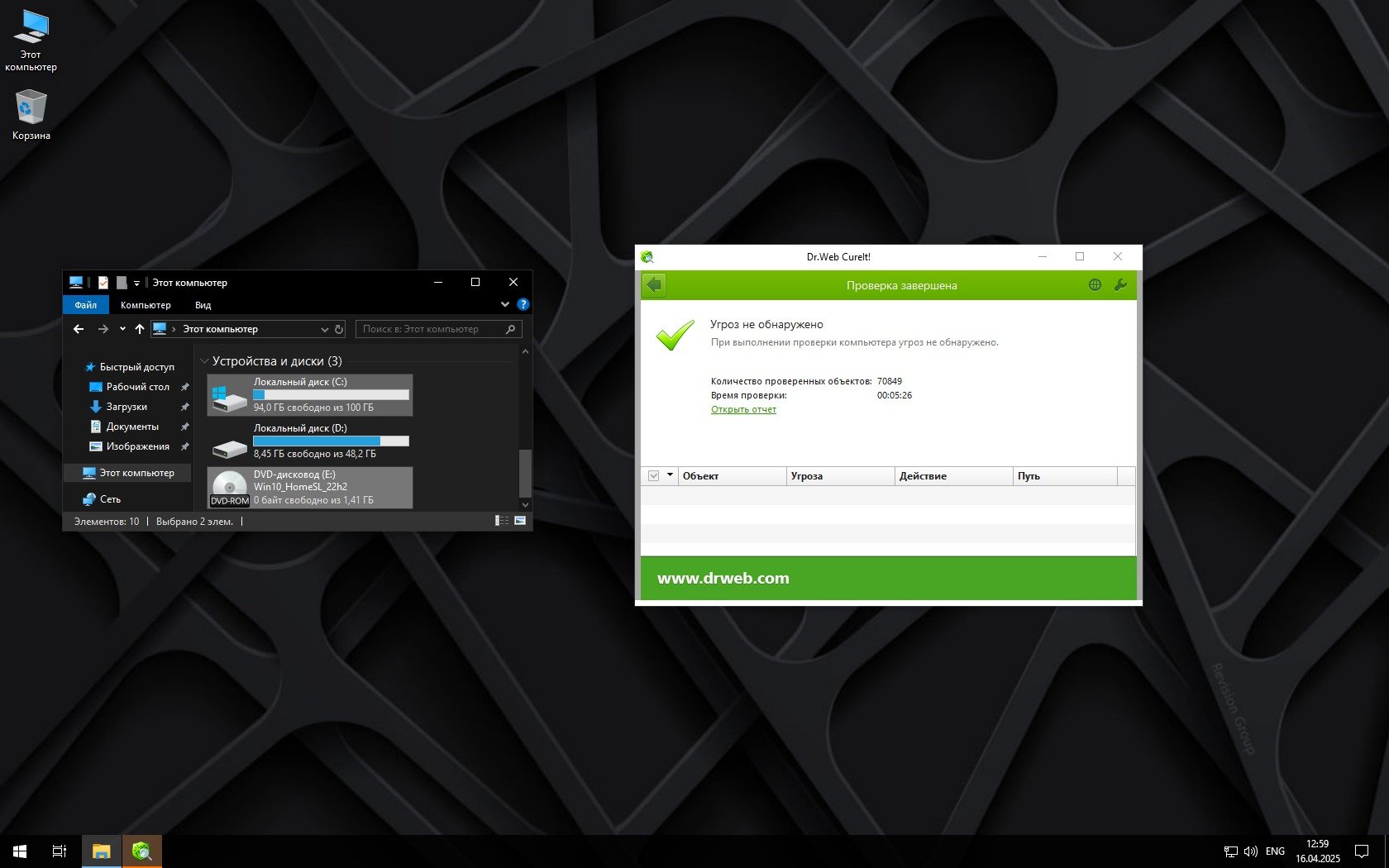Click the search magnifier in Explorer
The height and width of the screenshot is (868, 1389).
coord(510,329)
